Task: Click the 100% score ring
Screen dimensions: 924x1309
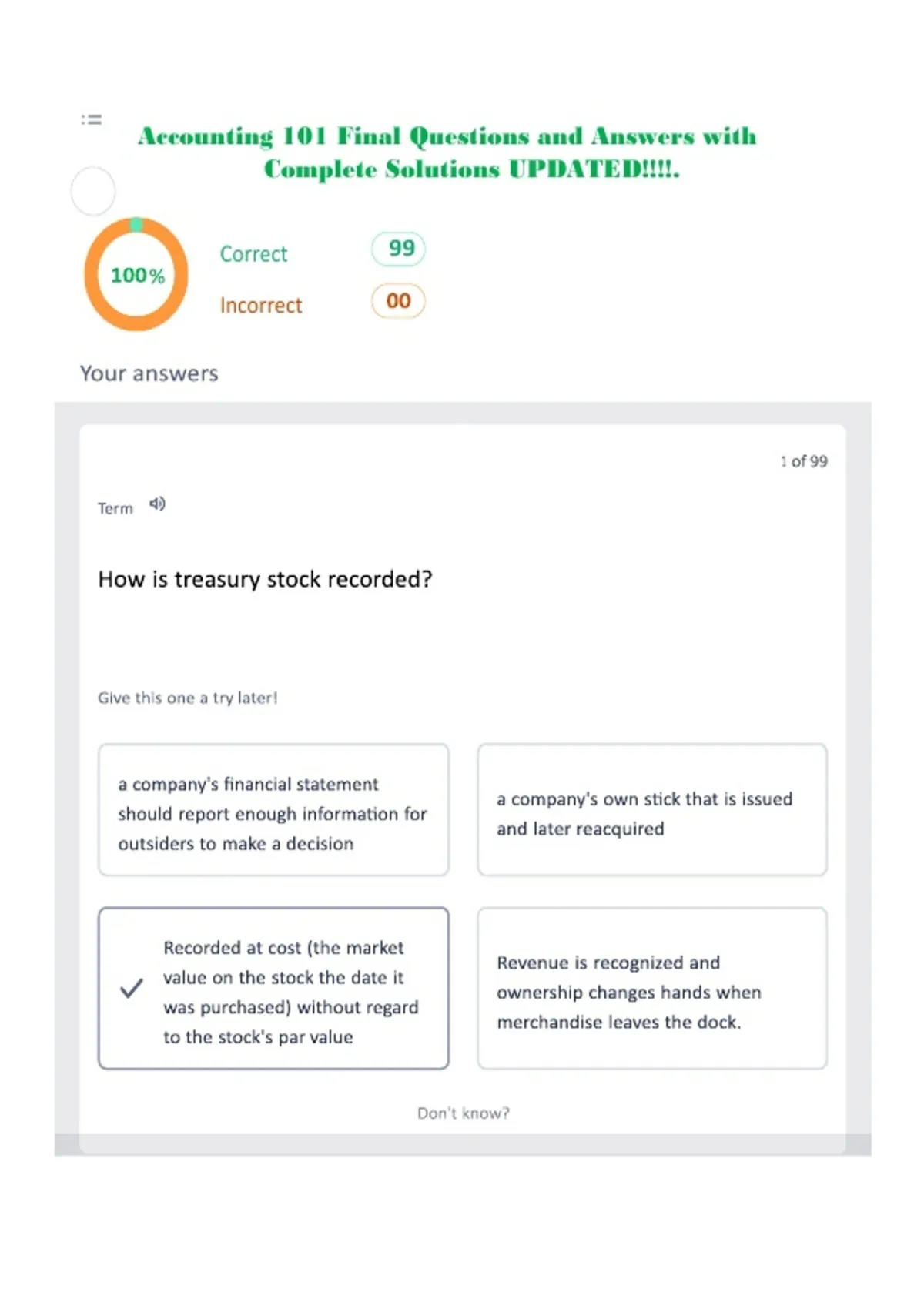Action: [x=136, y=274]
